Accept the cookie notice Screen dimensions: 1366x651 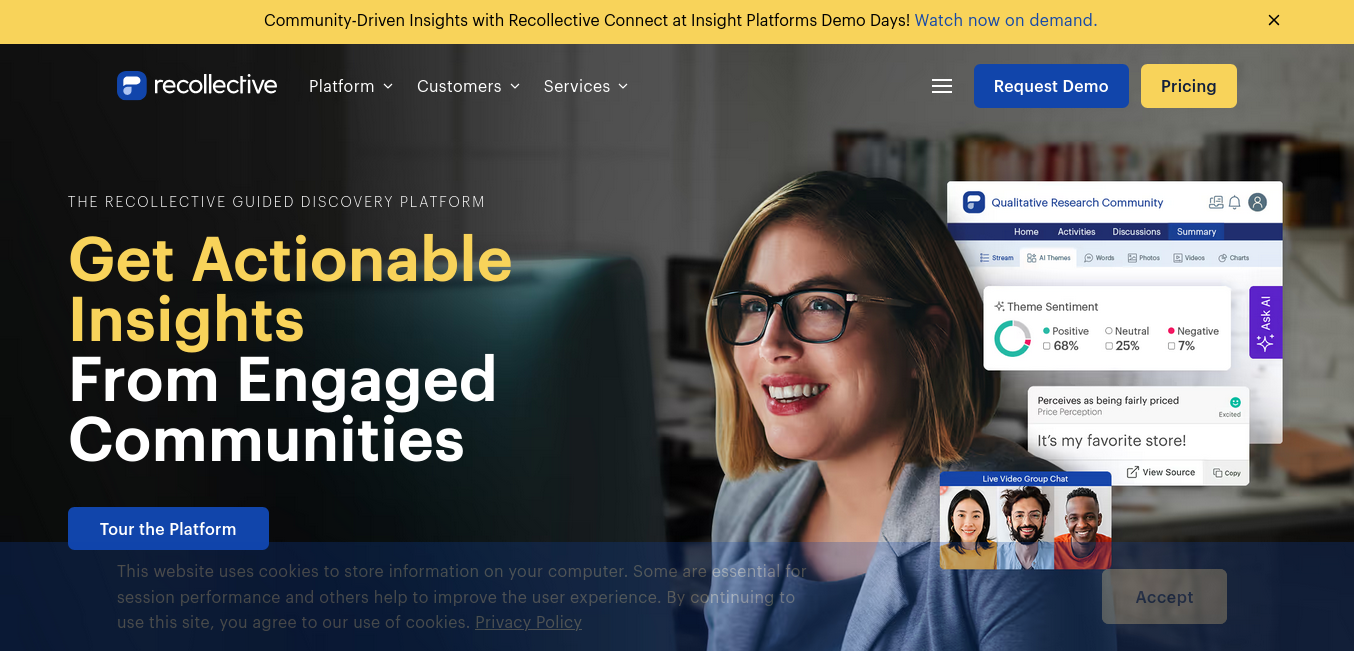coord(1164,597)
